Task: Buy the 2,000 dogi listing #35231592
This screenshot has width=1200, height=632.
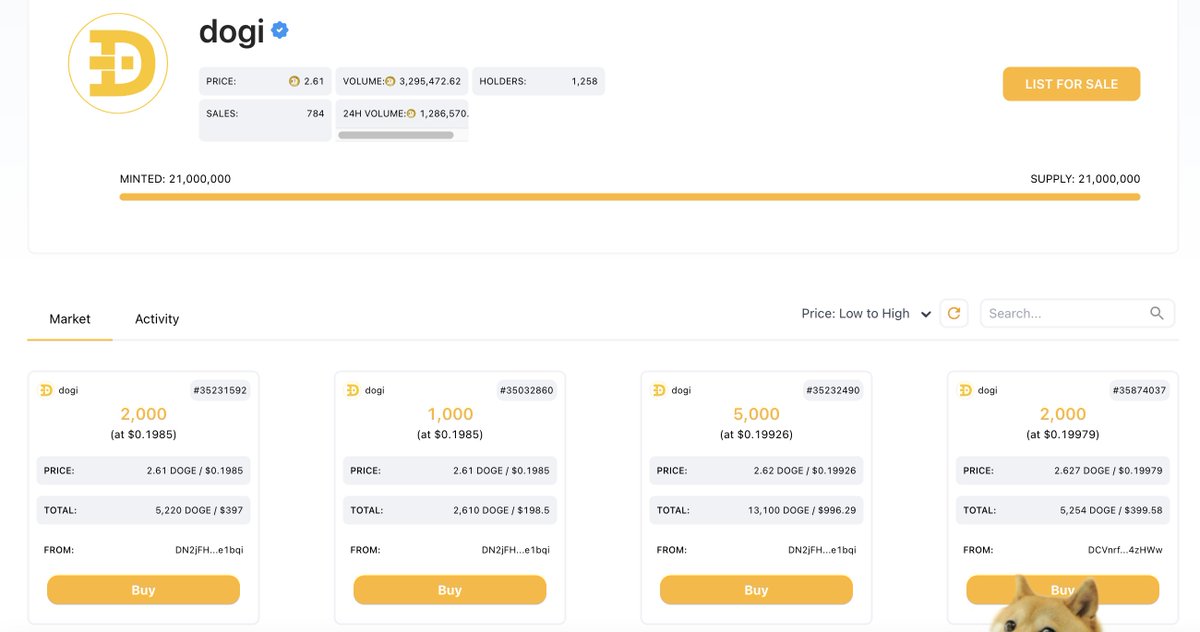Action: (x=143, y=590)
